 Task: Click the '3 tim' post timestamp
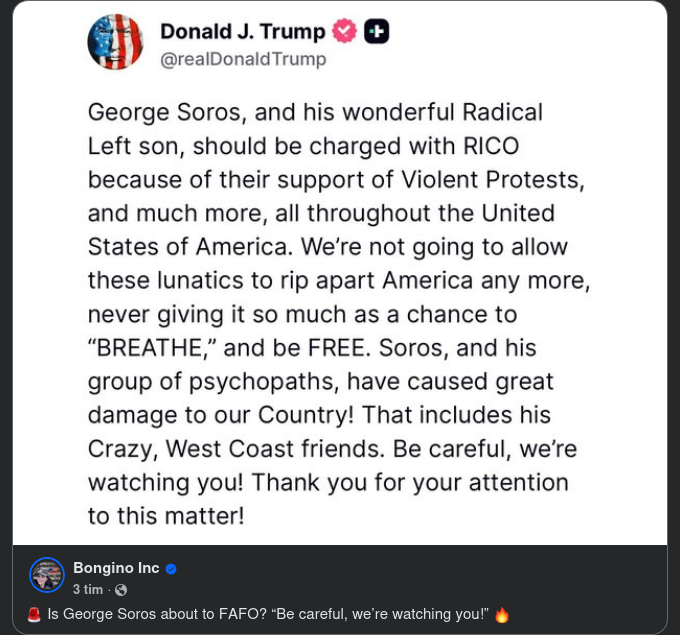(88, 590)
